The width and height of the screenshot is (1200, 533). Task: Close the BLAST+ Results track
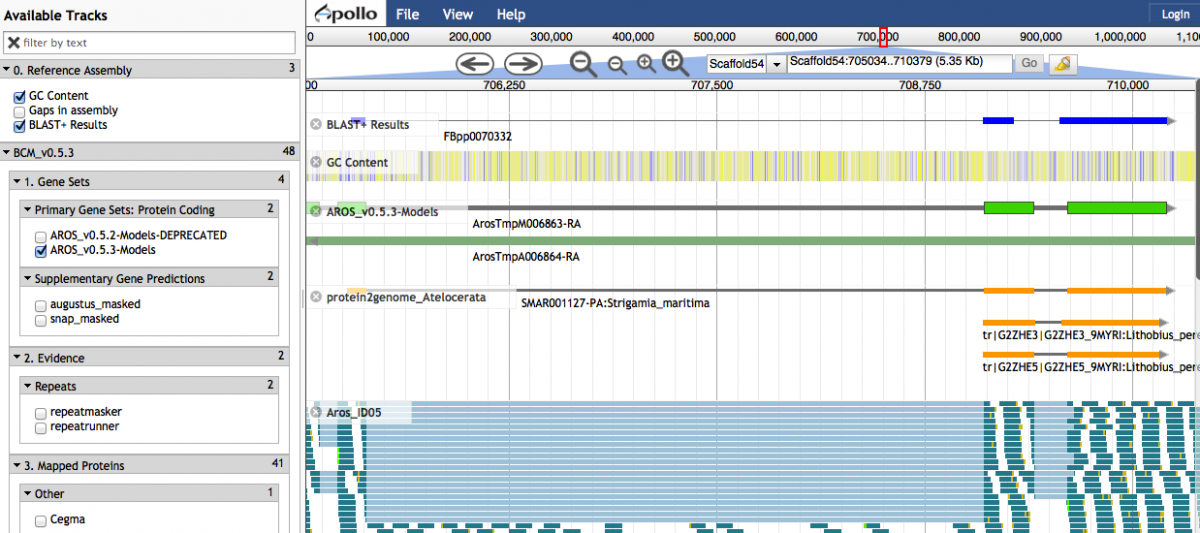316,124
